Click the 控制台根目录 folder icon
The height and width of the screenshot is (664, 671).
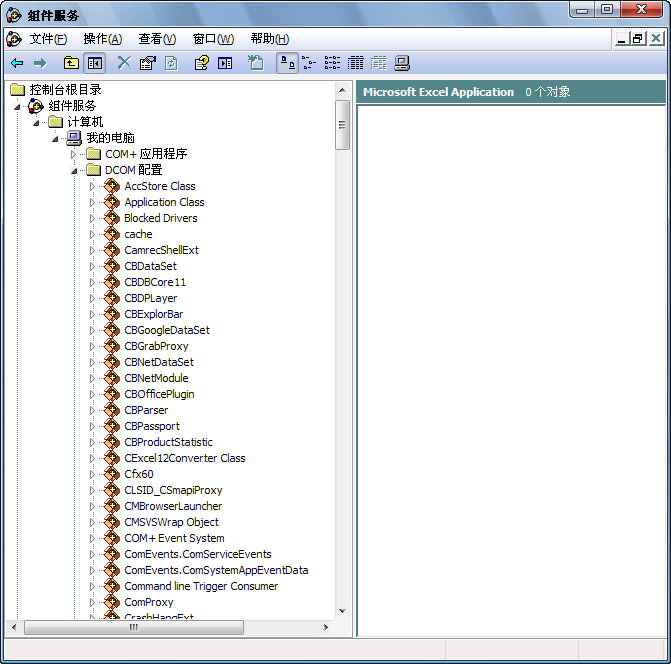(18, 89)
